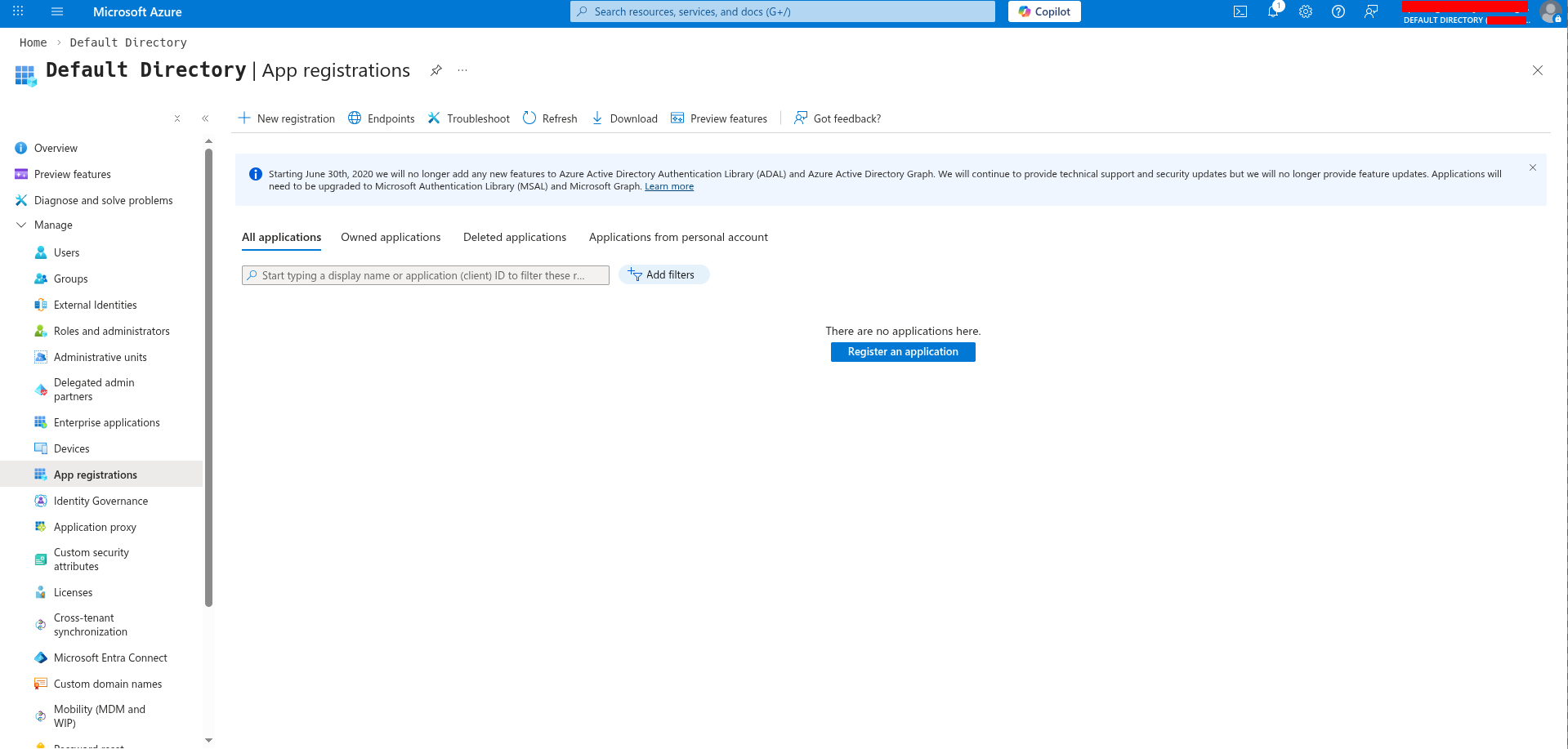Collapse the Manage section chevron
Image resolution: width=1568 pixels, height=749 pixels.
click(x=20, y=225)
